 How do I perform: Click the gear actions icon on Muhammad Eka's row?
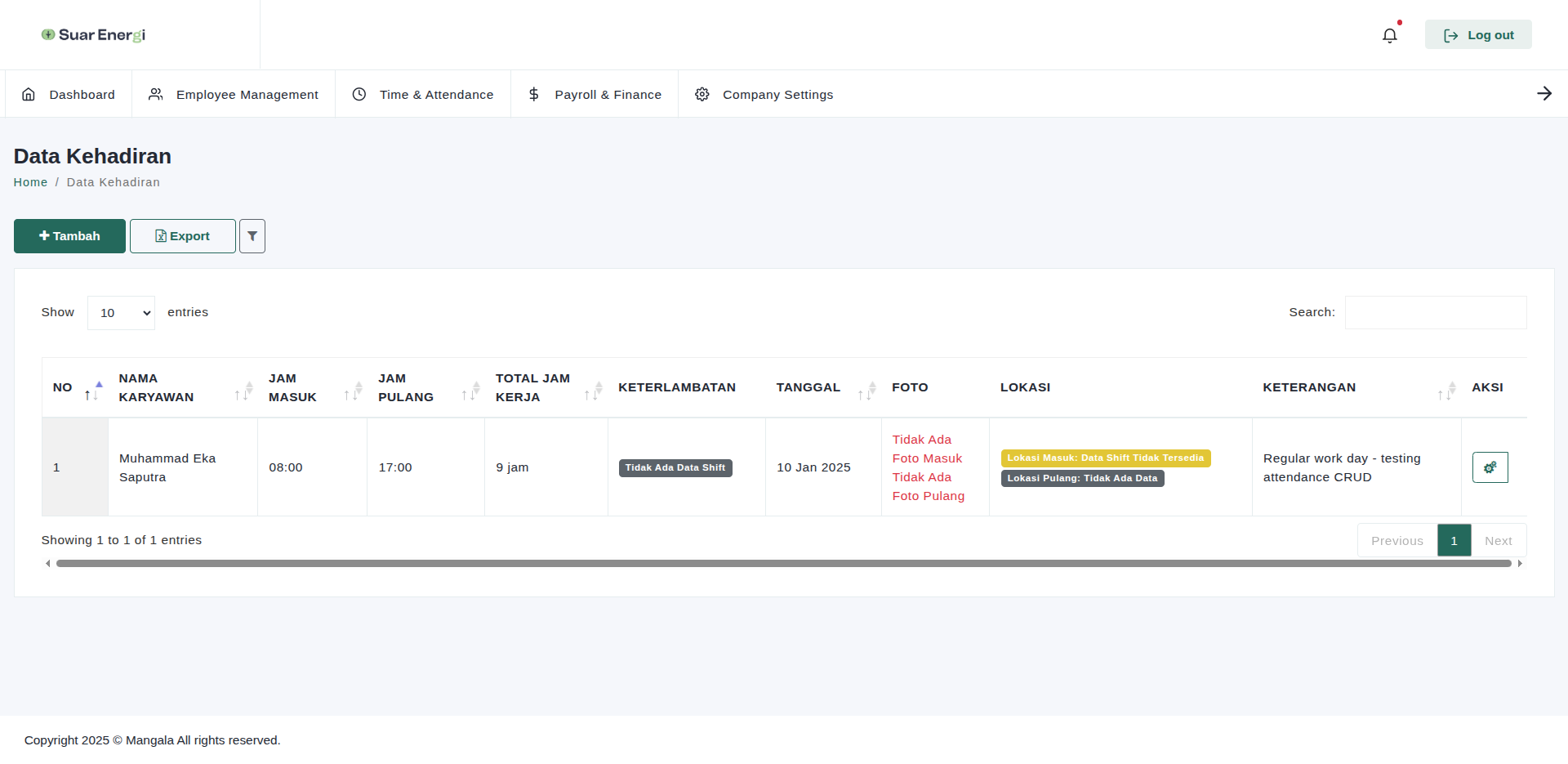[x=1490, y=467]
